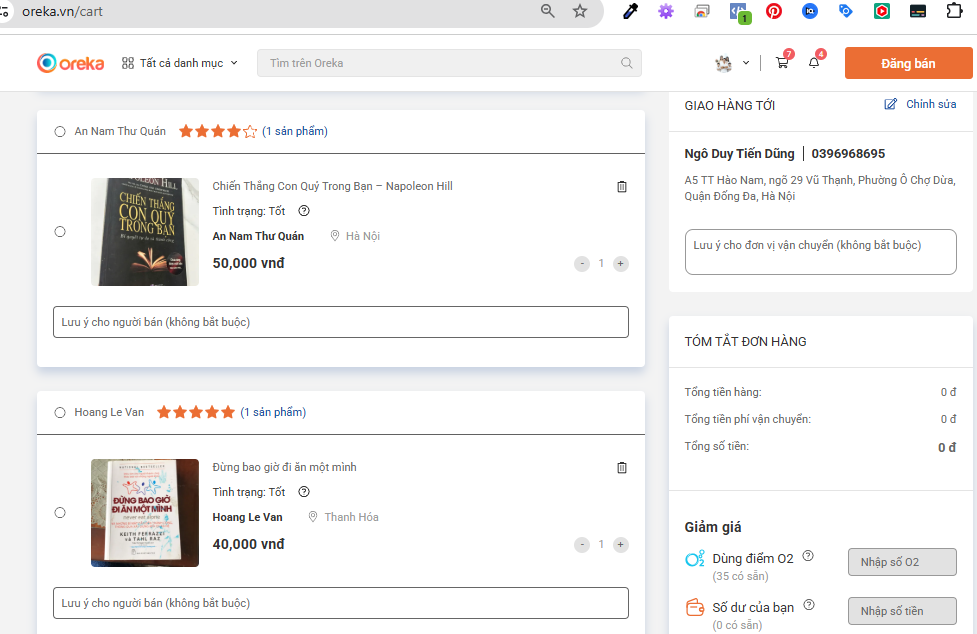Select the Napoleon Hill book item radio
The image size is (977, 634).
(60, 232)
